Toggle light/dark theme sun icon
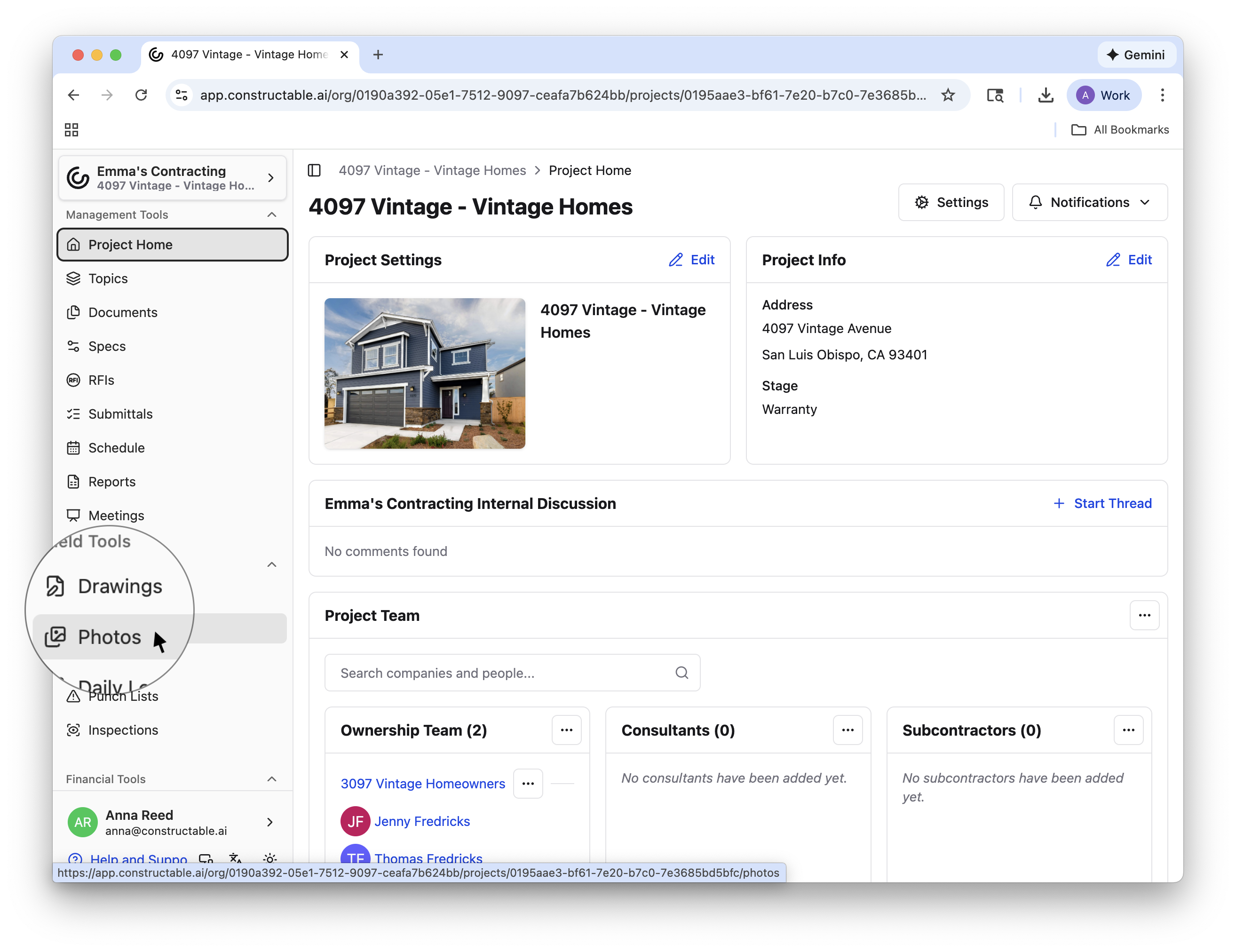 270,858
